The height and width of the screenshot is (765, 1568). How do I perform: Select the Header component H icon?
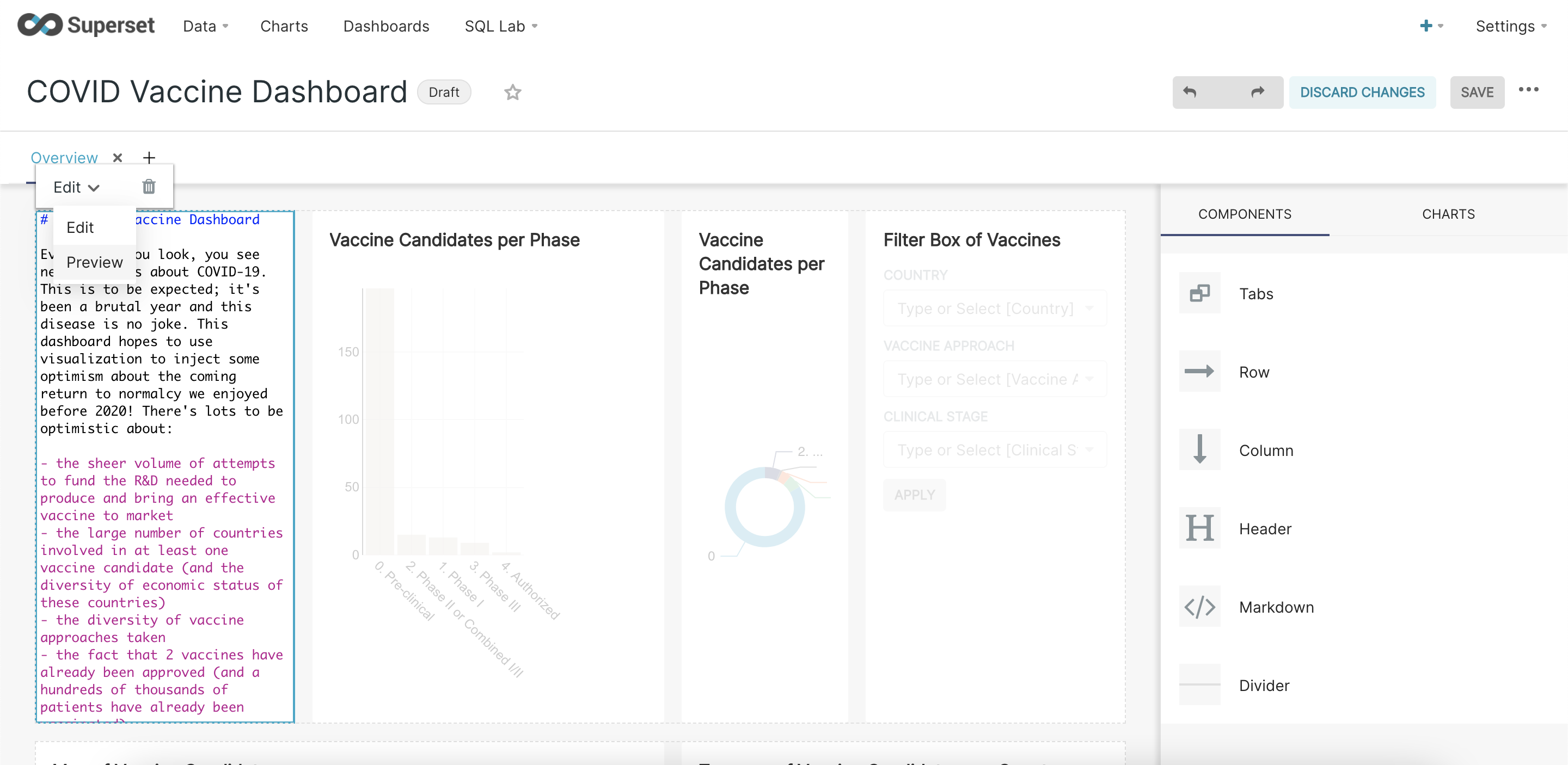point(1199,528)
